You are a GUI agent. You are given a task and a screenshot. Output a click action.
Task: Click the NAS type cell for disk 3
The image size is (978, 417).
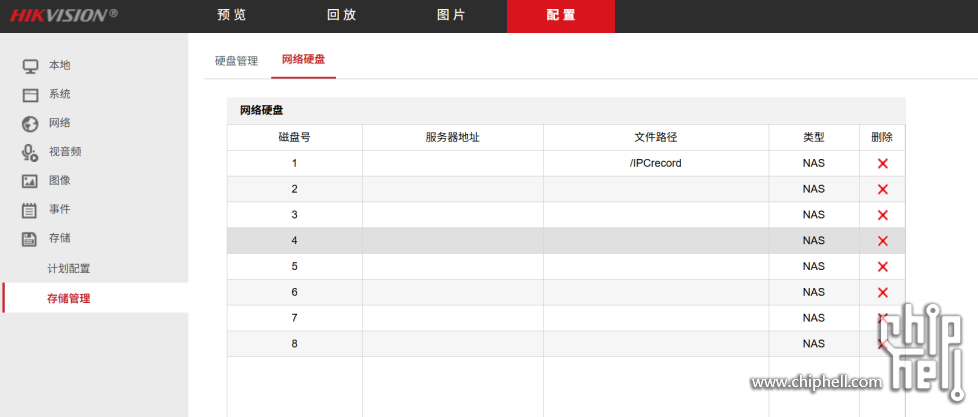(x=813, y=215)
